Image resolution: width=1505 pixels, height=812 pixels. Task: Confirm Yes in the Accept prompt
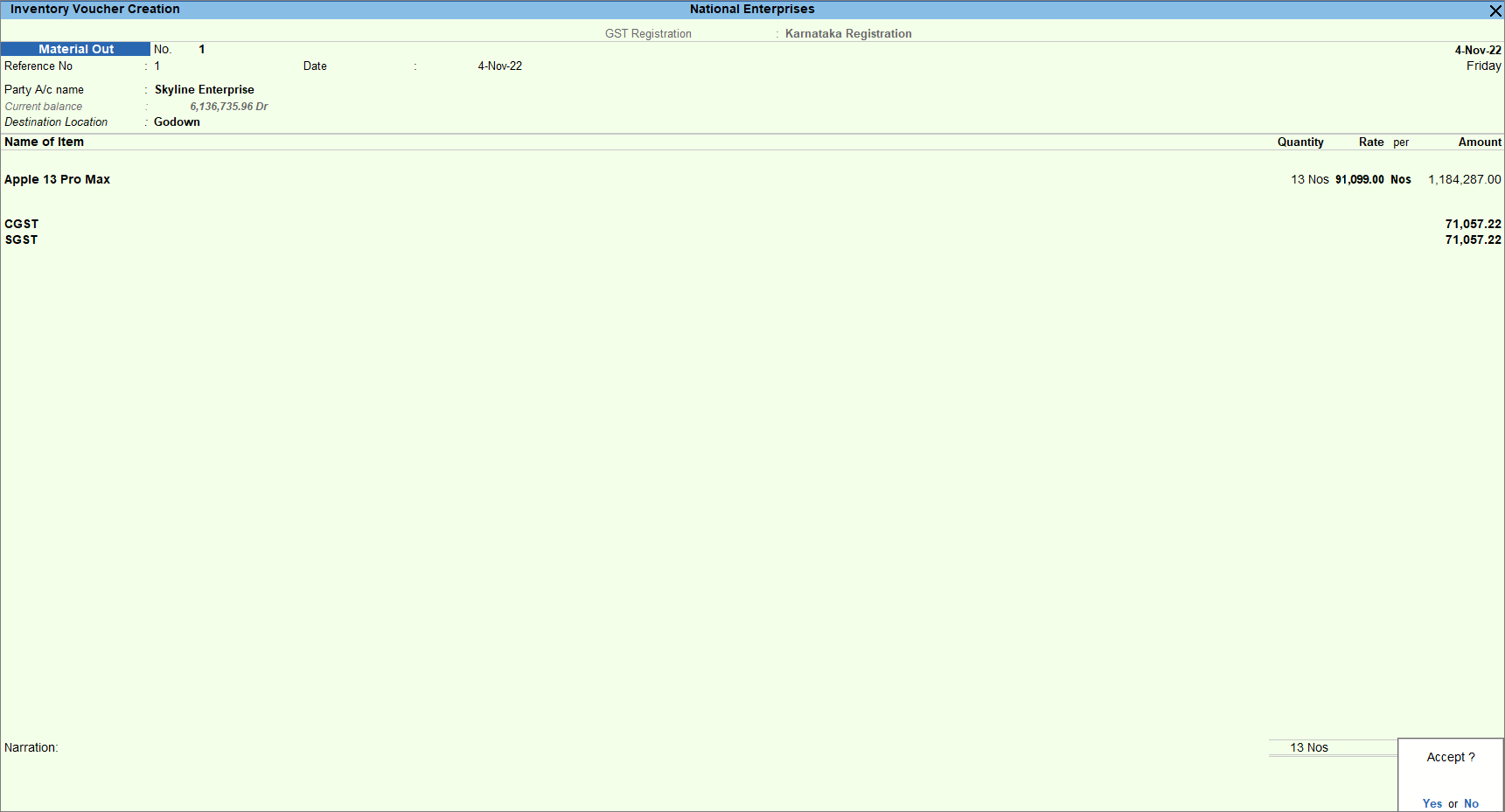[x=1432, y=803]
